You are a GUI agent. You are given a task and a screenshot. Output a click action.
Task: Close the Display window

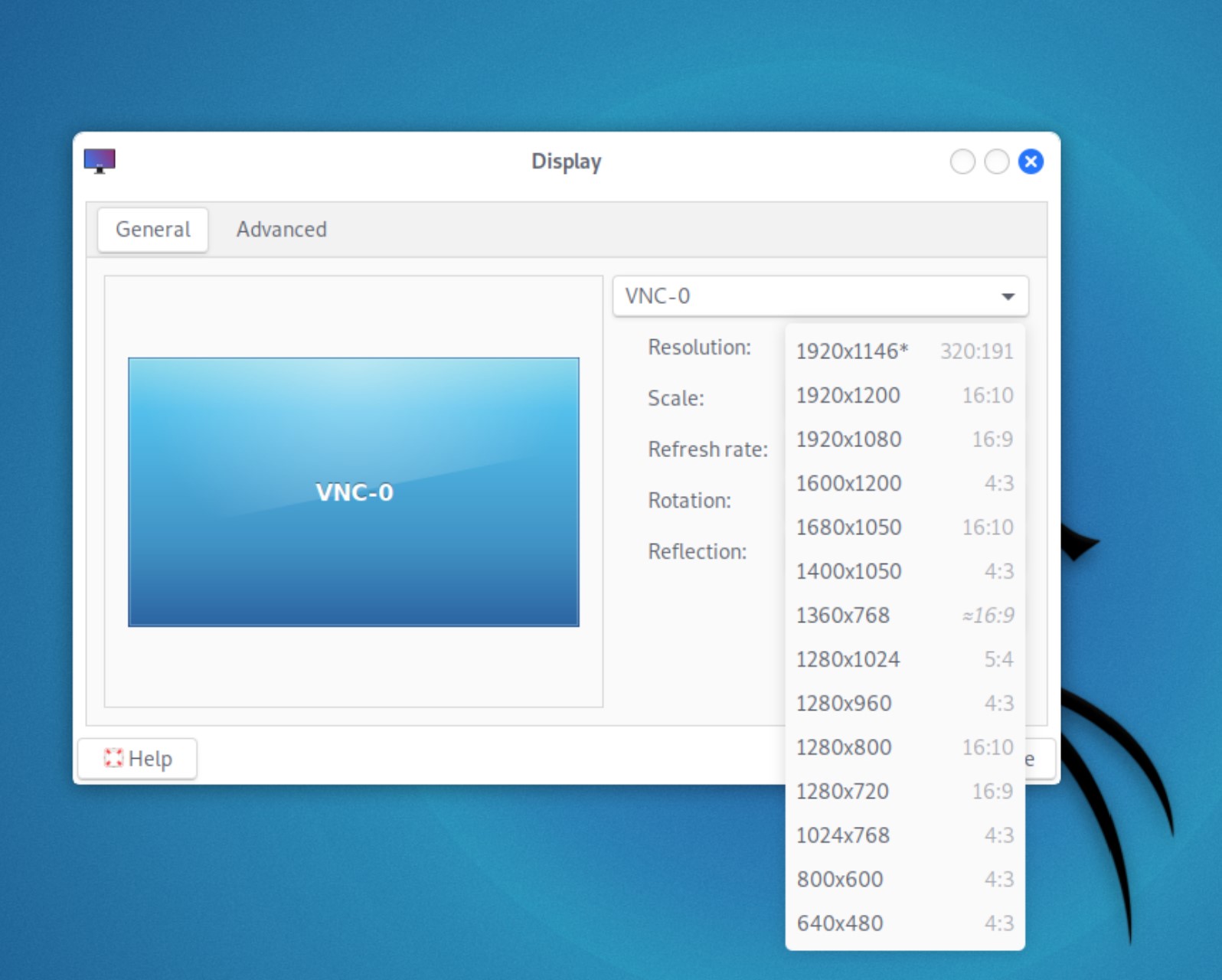(1031, 162)
